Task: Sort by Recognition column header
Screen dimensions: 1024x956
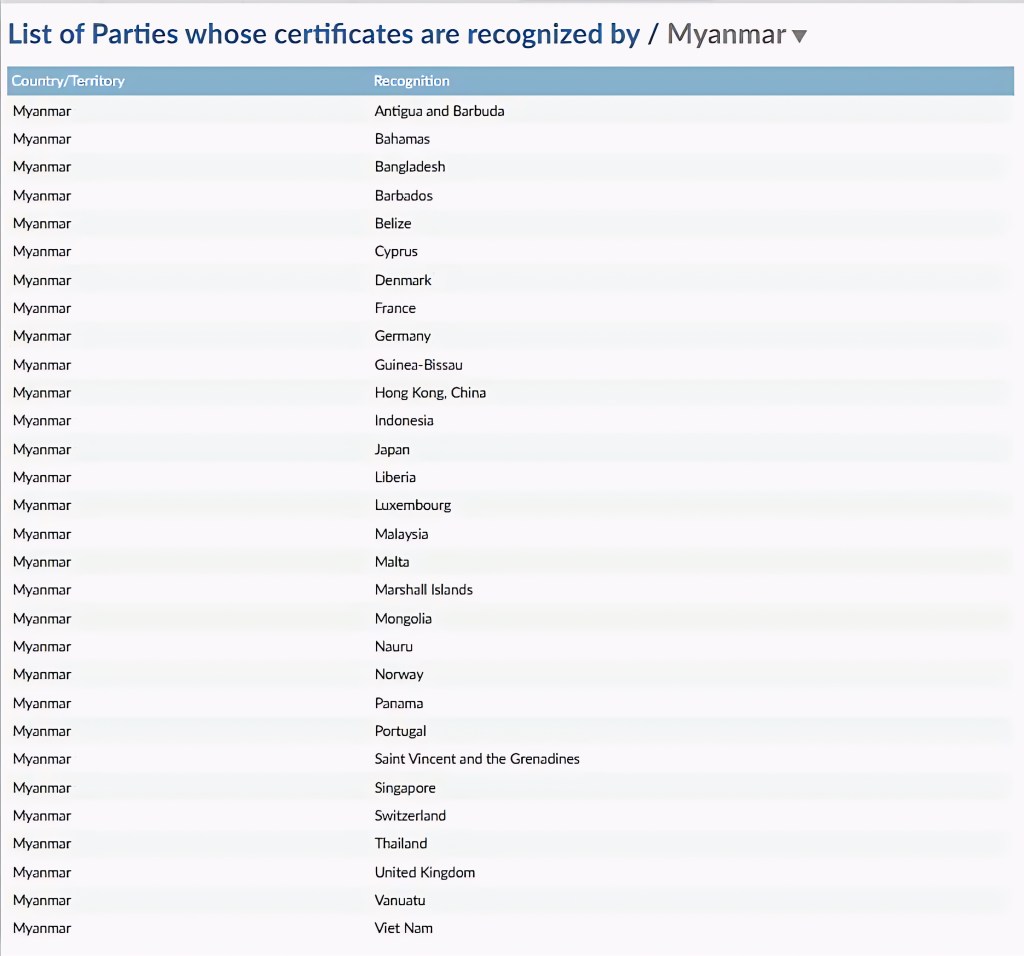Action: click(x=411, y=81)
